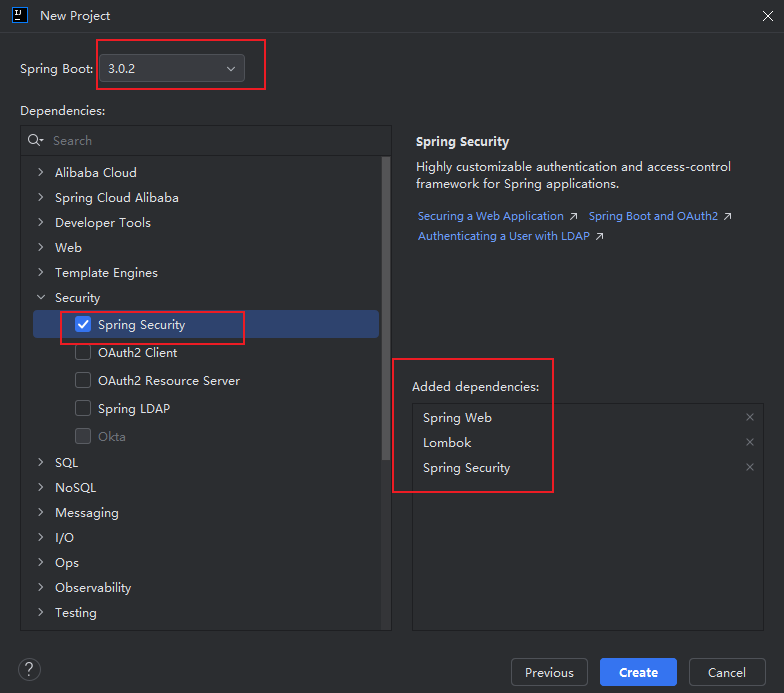
Task: Click the disabled Okta checkbox
Action: (83, 436)
